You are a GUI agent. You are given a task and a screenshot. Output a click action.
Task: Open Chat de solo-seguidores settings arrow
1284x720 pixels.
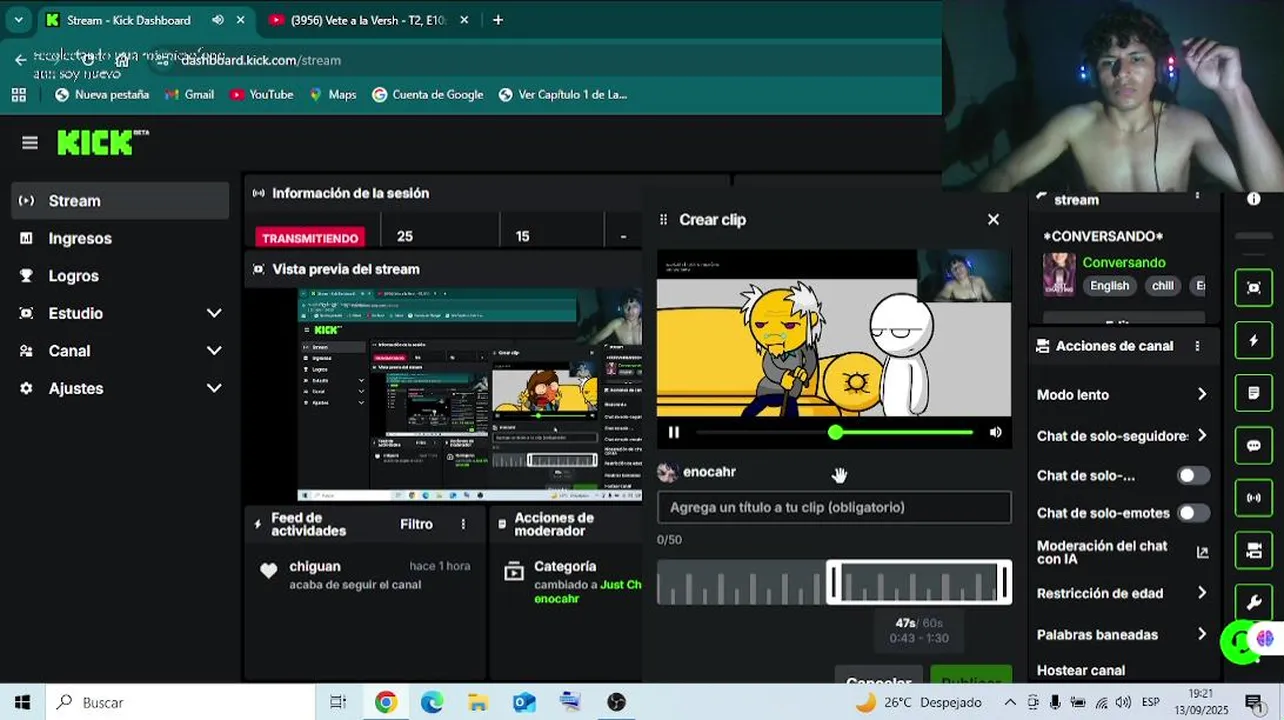click(1201, 436)
